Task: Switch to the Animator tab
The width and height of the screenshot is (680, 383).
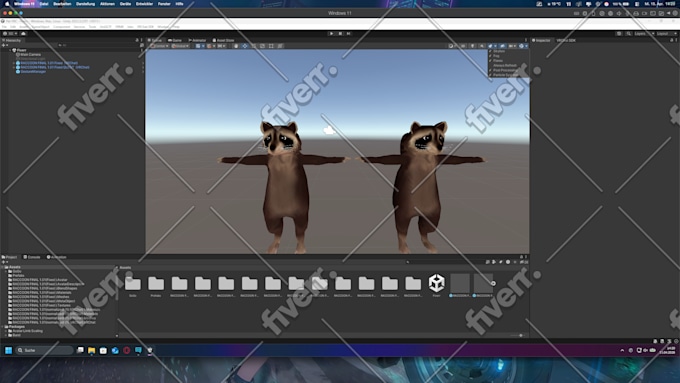Action: (198, 40)
